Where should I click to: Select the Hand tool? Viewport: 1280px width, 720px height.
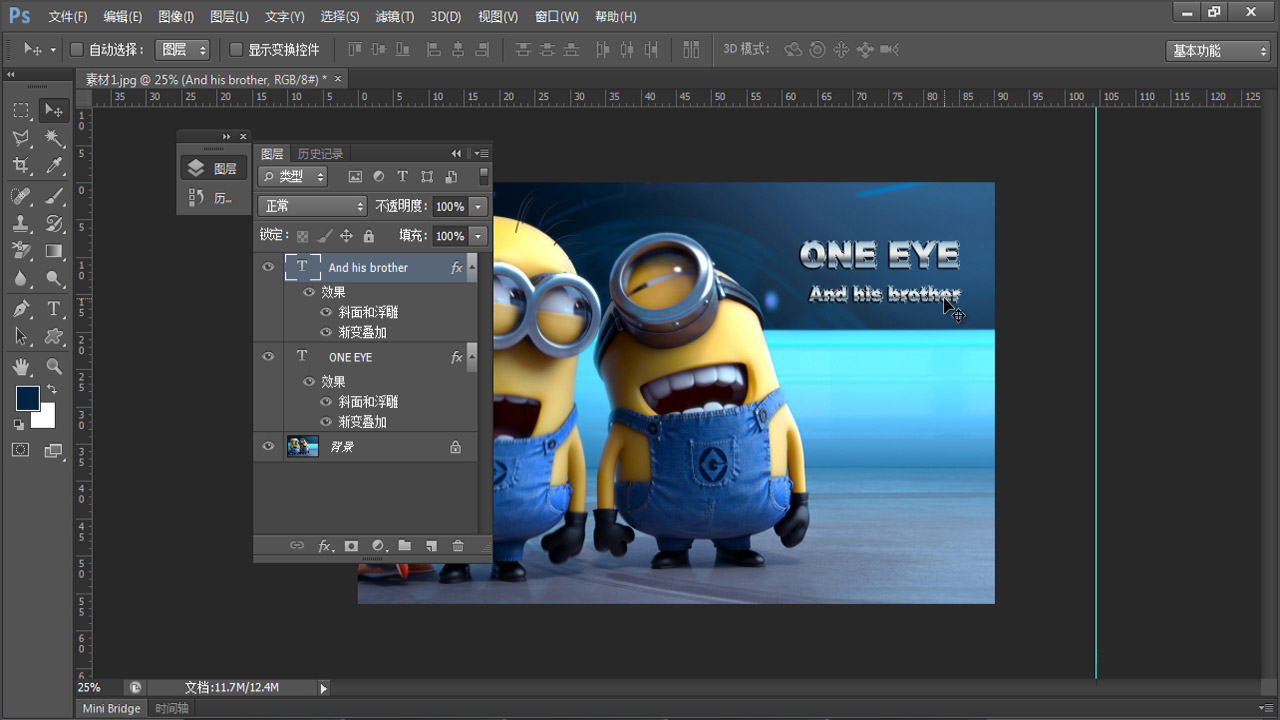[x=21, y=367]
